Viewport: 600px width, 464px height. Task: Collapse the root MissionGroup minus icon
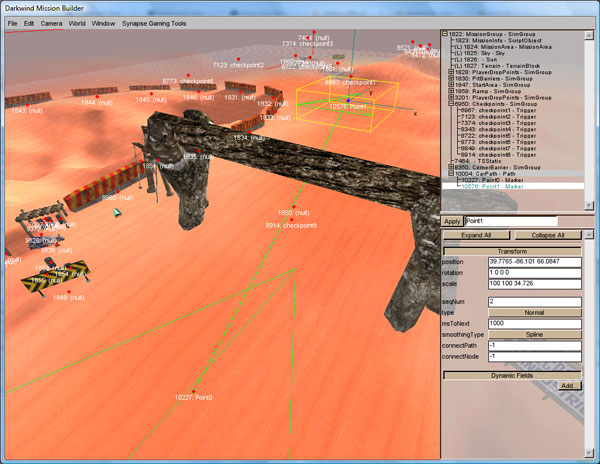coord(446,32)
